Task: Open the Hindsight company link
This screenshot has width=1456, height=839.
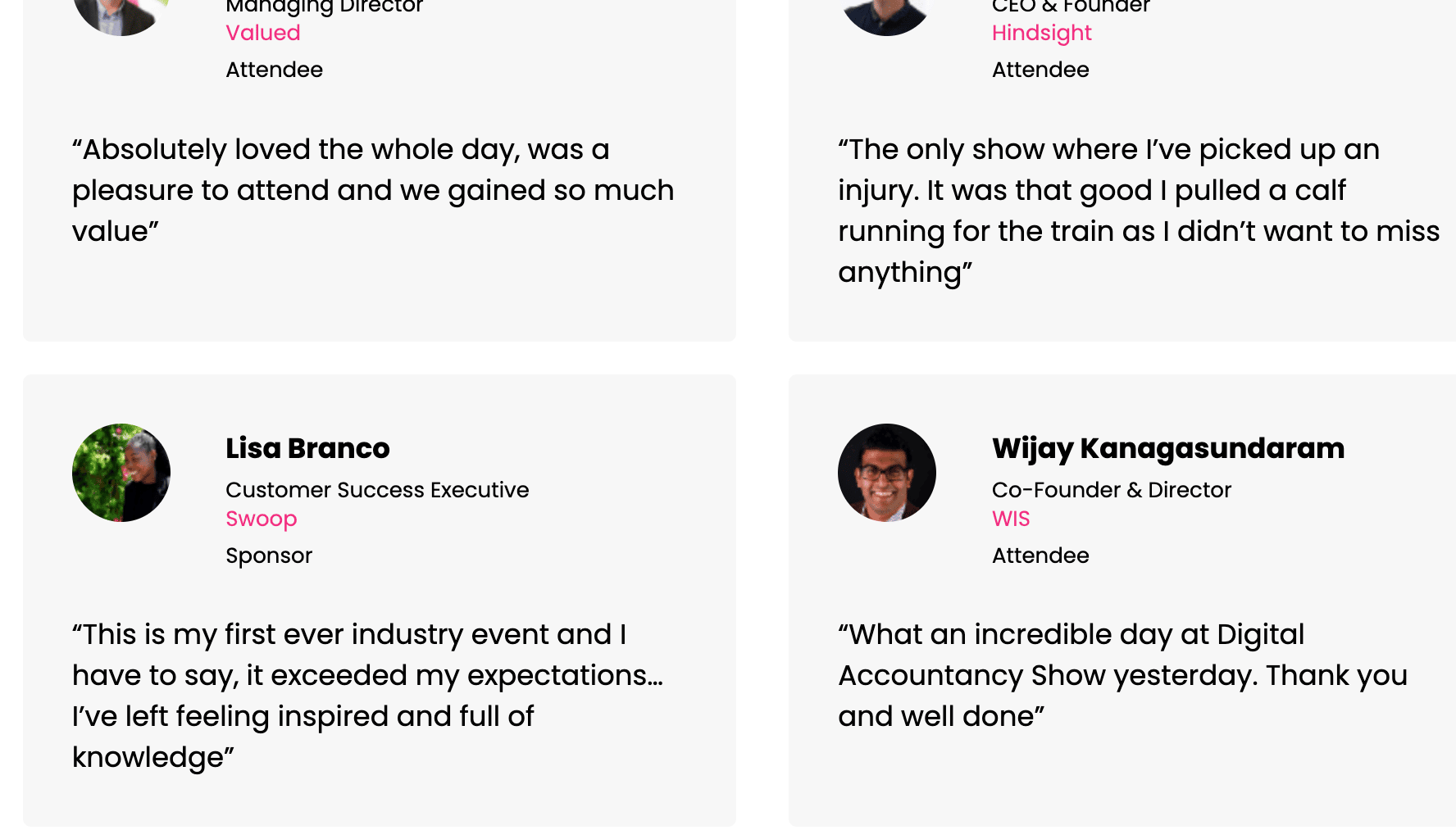Action: (1042, 33)
